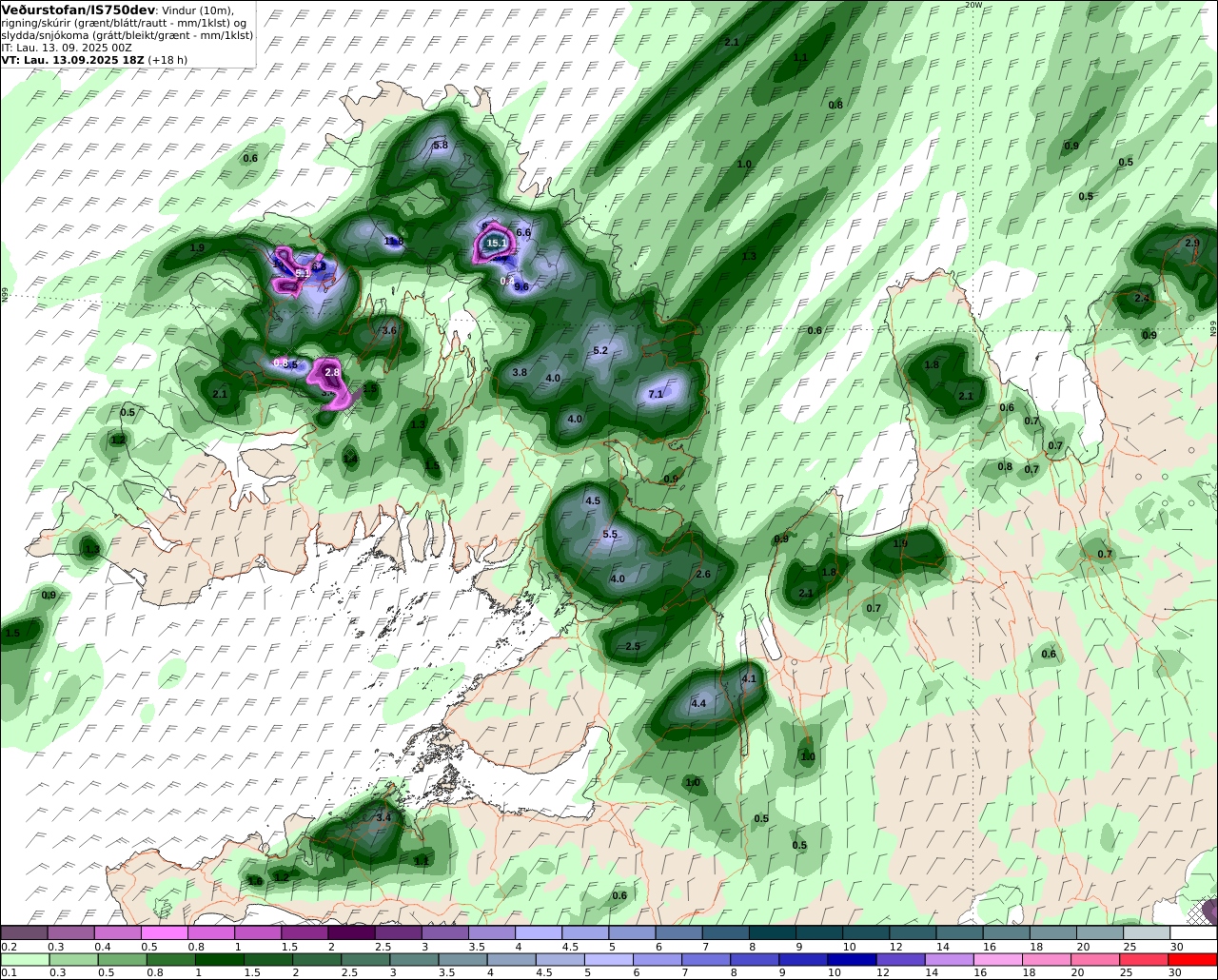Click the 15.1 precipitation maximum value
The height and width of the screenshot is (980, 1218).
pyautogui.click(x=496, y=245)
